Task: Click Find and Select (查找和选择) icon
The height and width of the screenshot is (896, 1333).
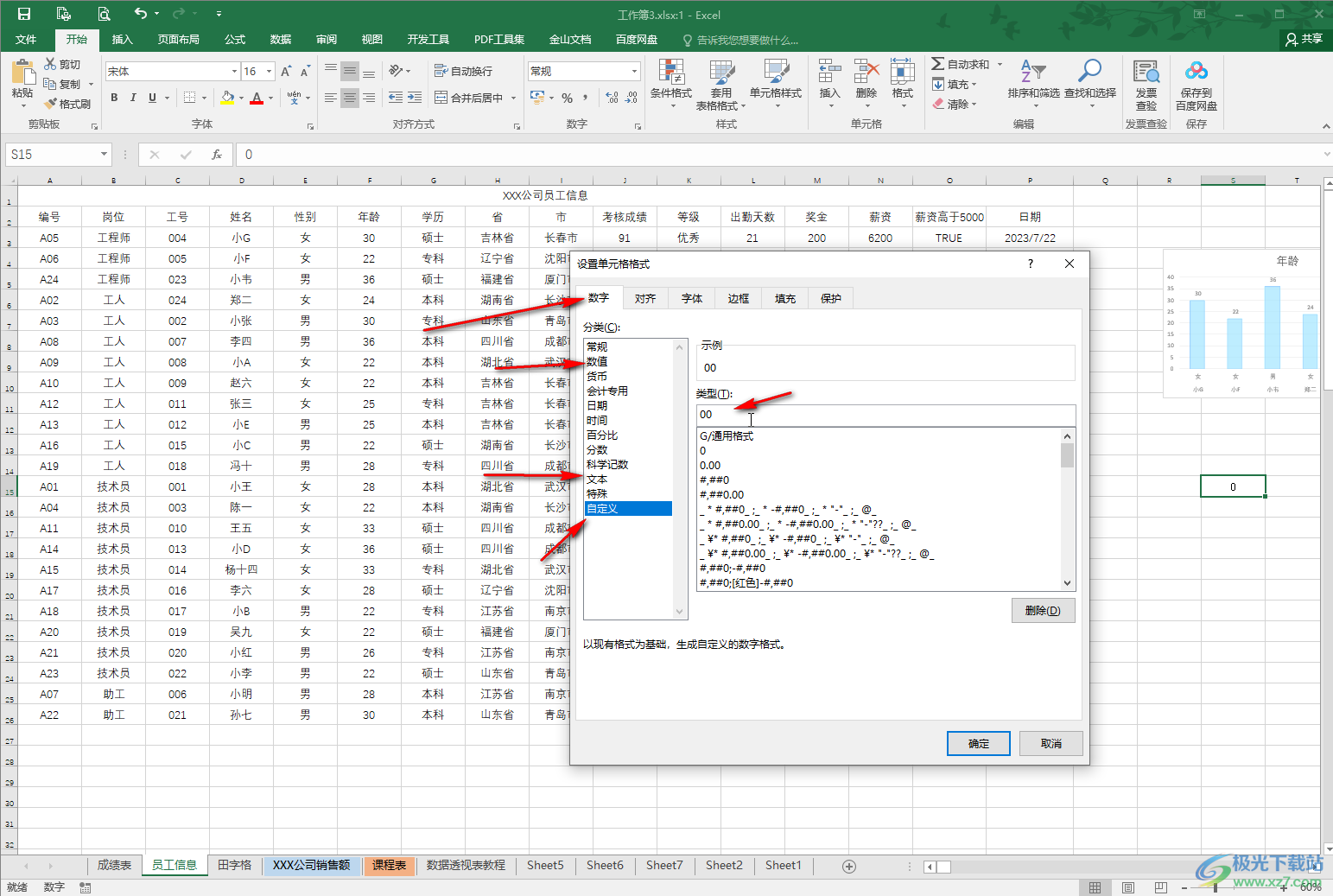Action: point(1090,72)
